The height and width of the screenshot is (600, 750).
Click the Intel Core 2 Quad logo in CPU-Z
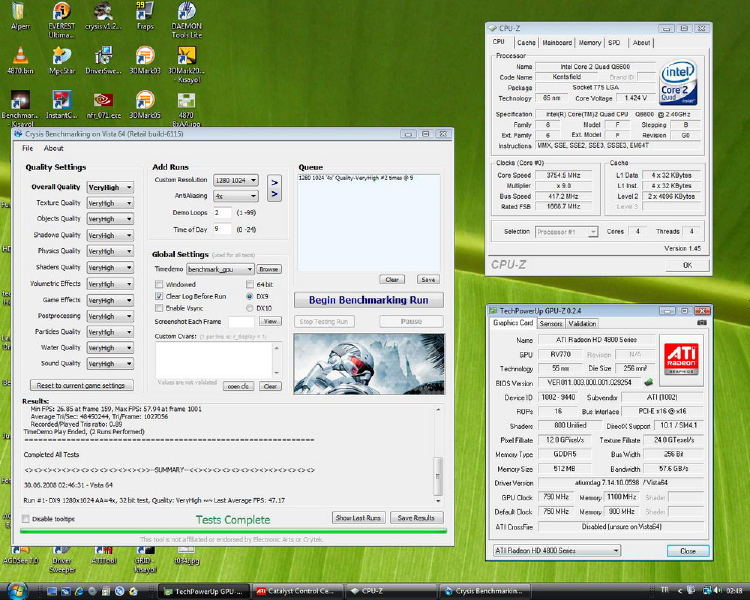click(679, 82)
